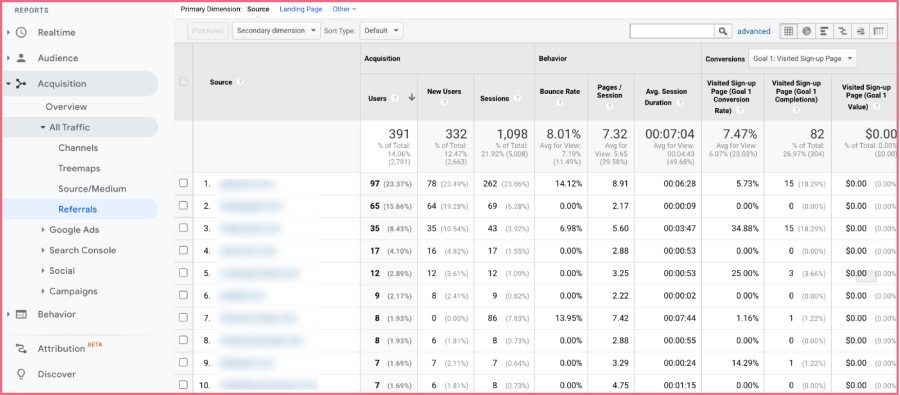This screenshot has width=900, height=395.
Task: Click into the table search field
Action: coord(672,31)
